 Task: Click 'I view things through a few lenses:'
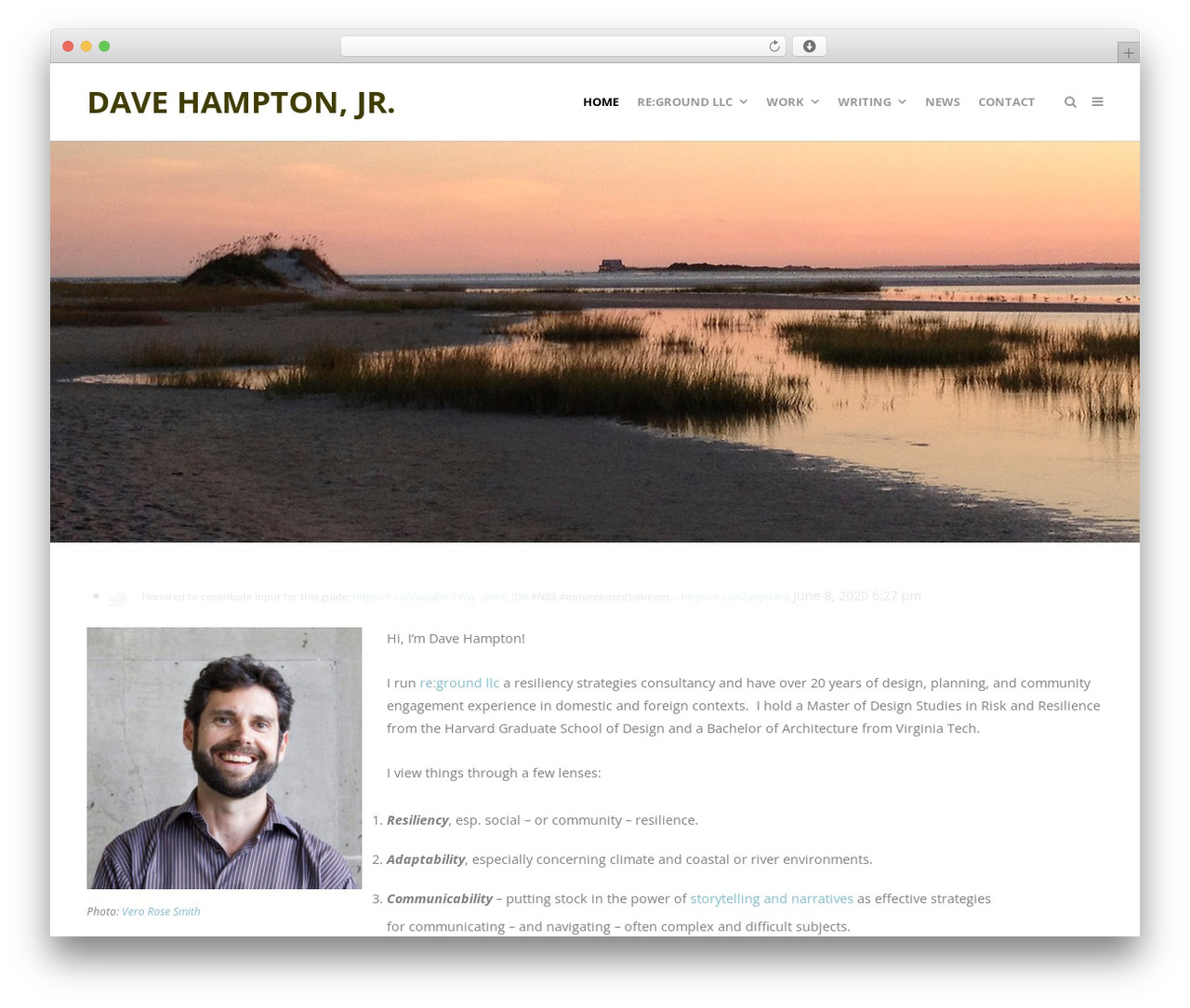click(494, 773)
